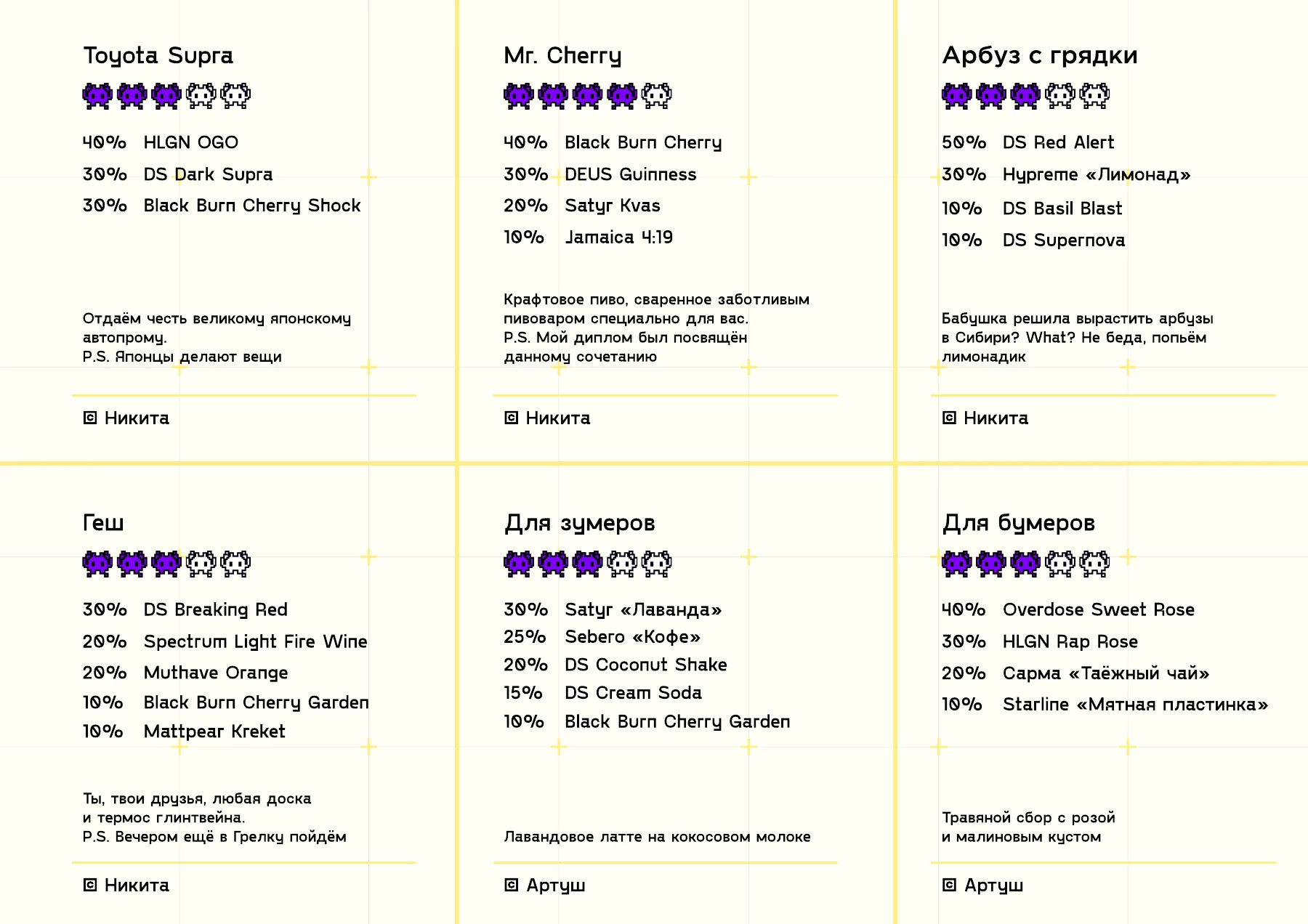Click fourth purple invader under Mr. Cherry

pyautogui.click(x=622, y=95)
